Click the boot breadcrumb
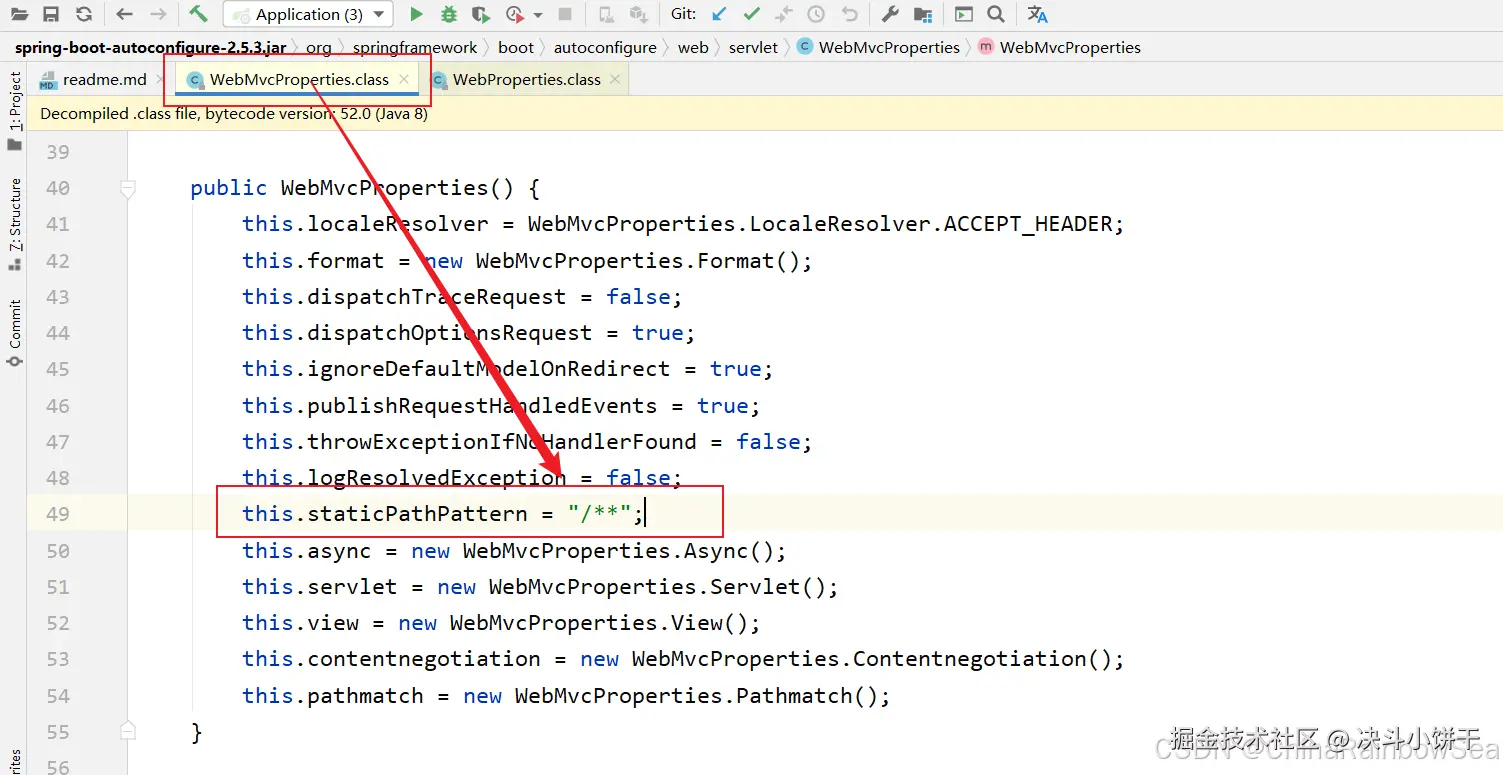 pos(516,47)
